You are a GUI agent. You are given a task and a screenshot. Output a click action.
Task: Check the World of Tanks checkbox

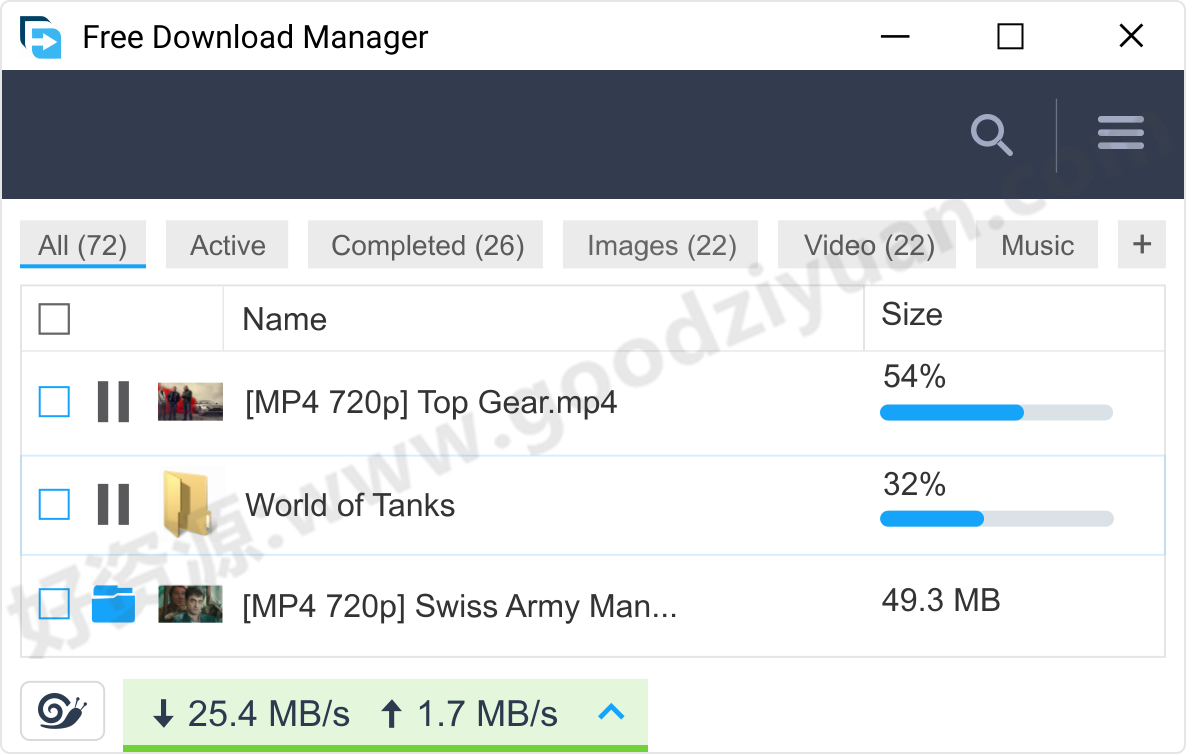point(53,505)
